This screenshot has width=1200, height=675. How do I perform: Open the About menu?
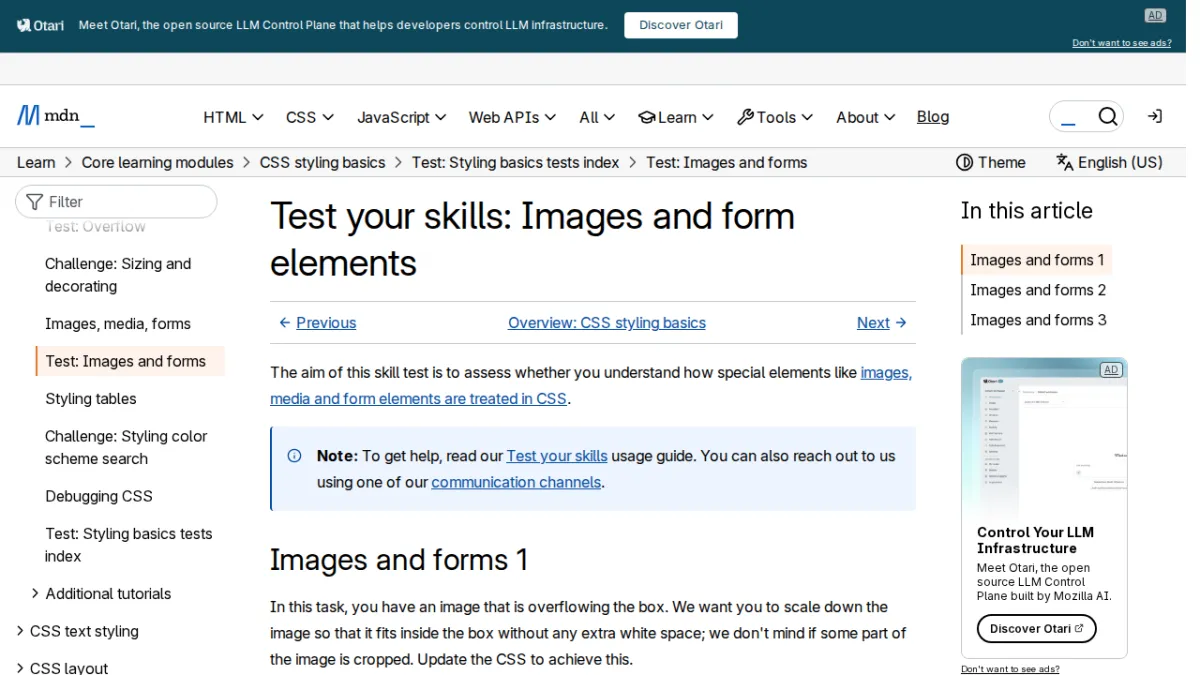(x=866, y=117)
